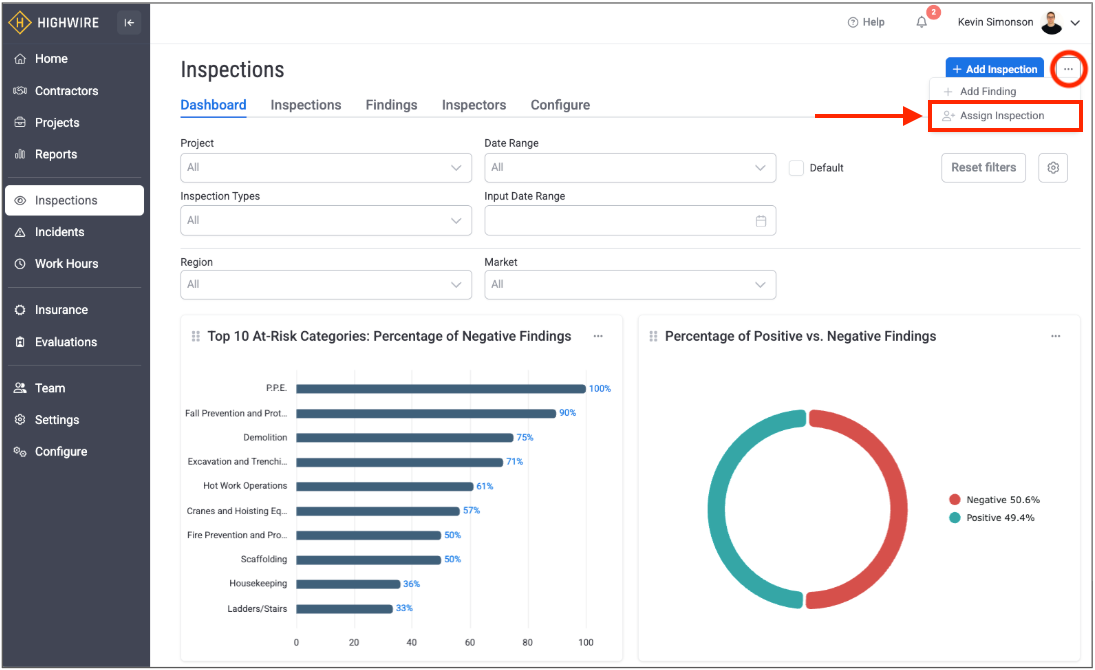Collapse the sidebar with the arrow icon

click(129, 23)
